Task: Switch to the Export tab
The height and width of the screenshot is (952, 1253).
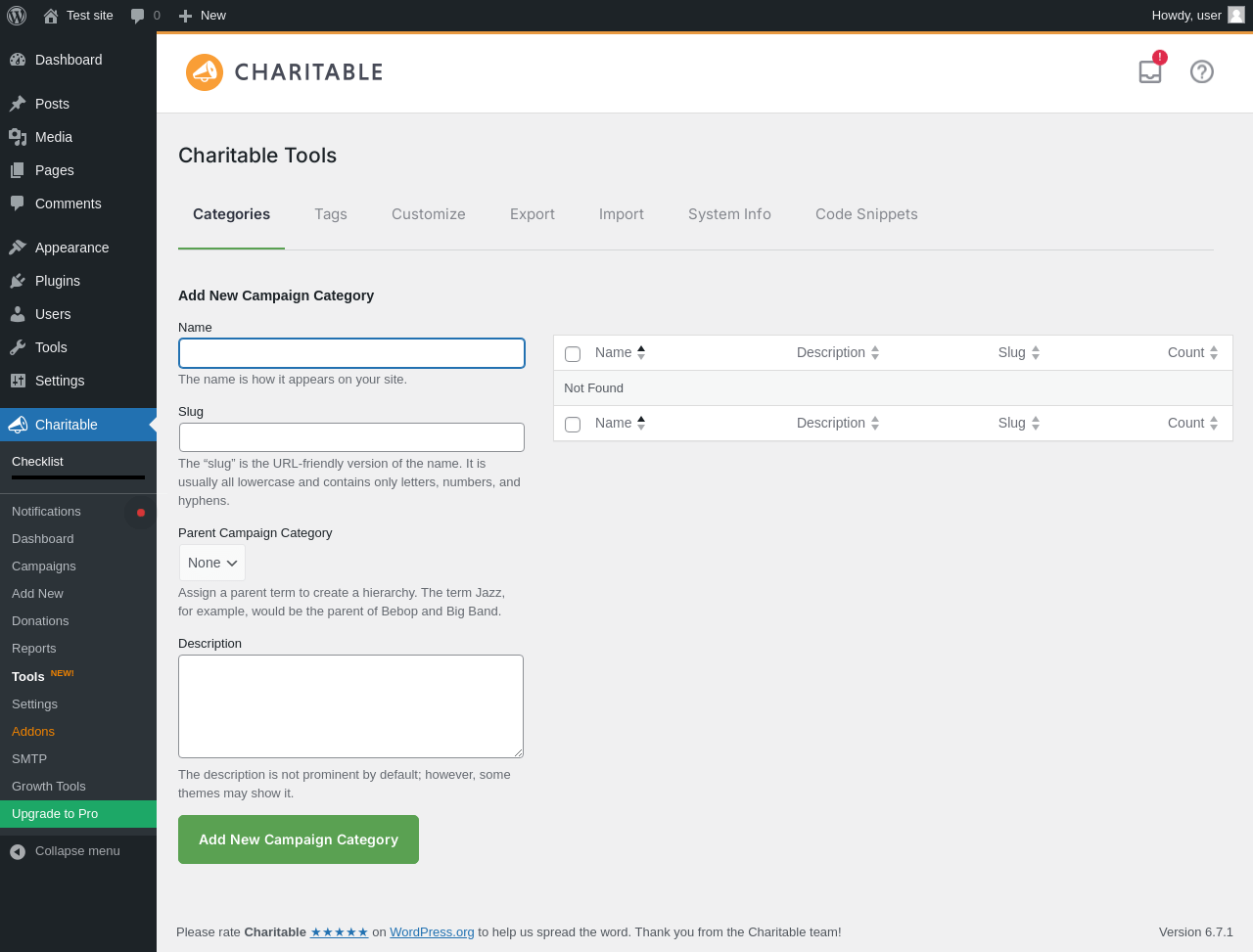Action: pos(533,214)
